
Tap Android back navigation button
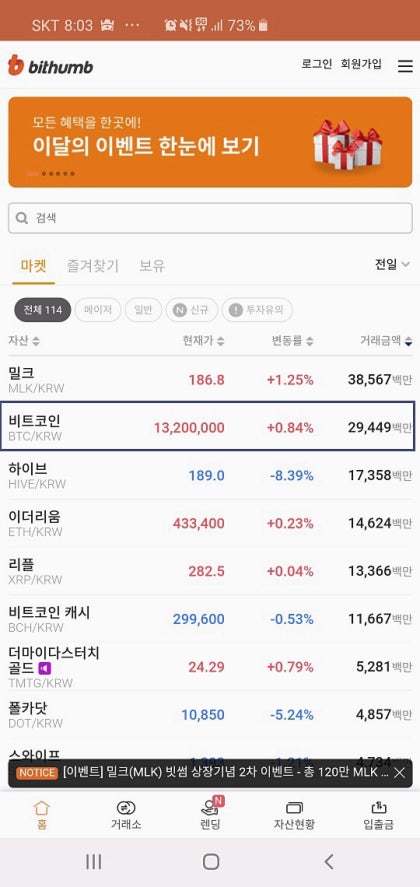pos(329,862)
